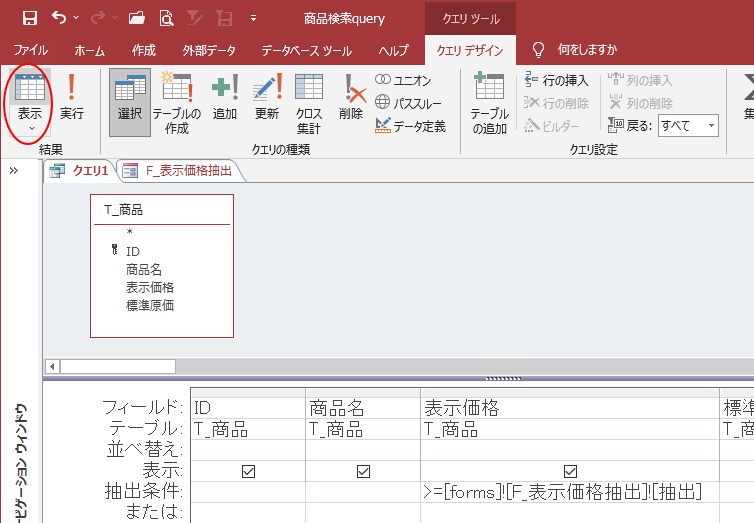754x523 pixels.
Task: Click the ビルダー builder button
Action: [552, 126]
